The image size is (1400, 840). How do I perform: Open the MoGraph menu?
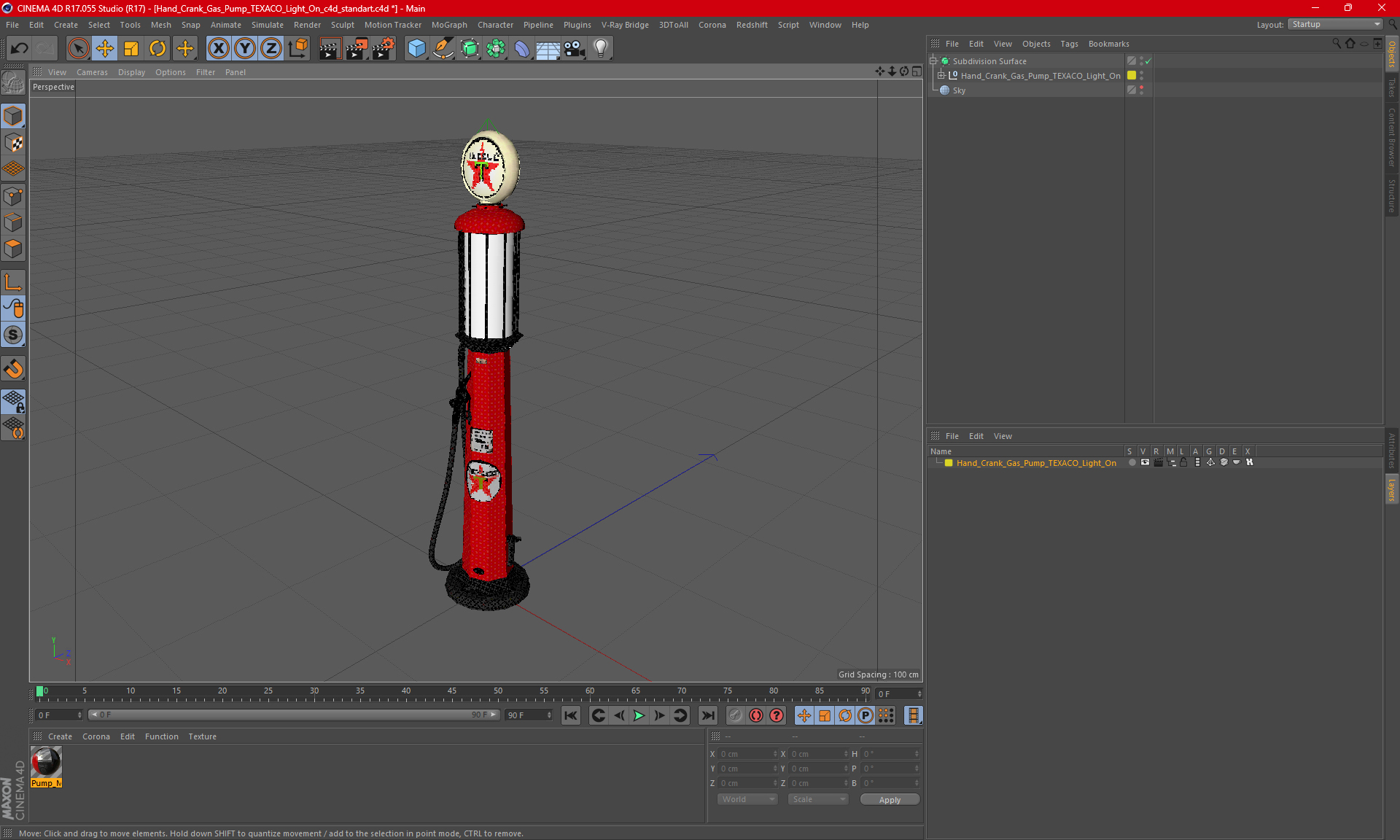449,25
